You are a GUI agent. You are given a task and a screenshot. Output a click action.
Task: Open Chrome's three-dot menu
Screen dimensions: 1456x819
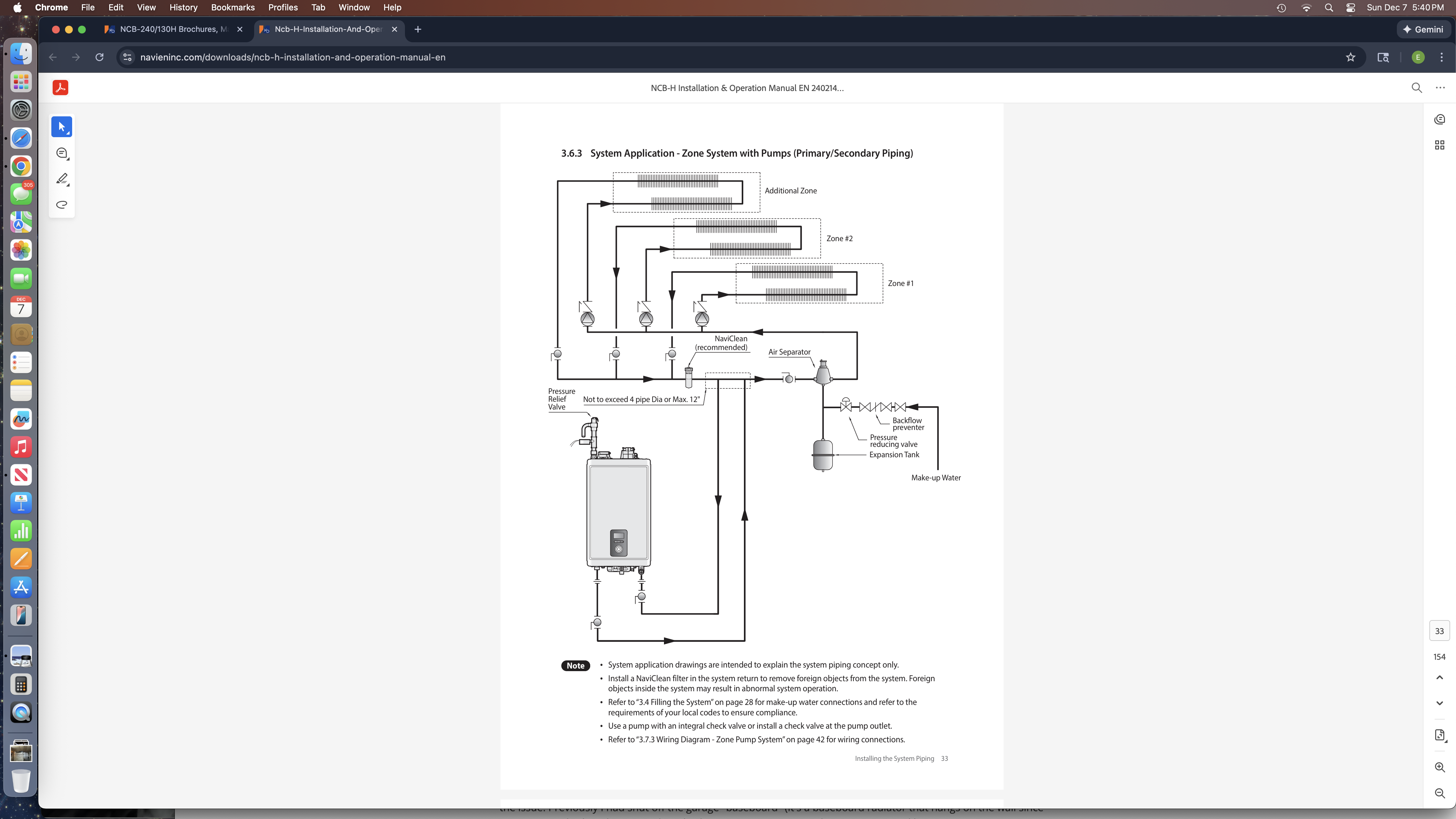click(x=1441, y=57)
